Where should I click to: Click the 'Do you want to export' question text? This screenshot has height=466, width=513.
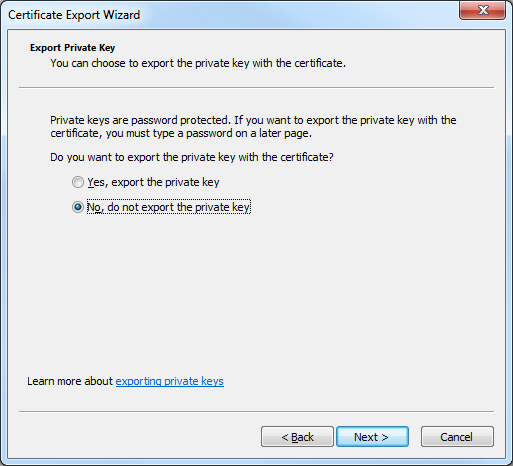click(192, 157)
